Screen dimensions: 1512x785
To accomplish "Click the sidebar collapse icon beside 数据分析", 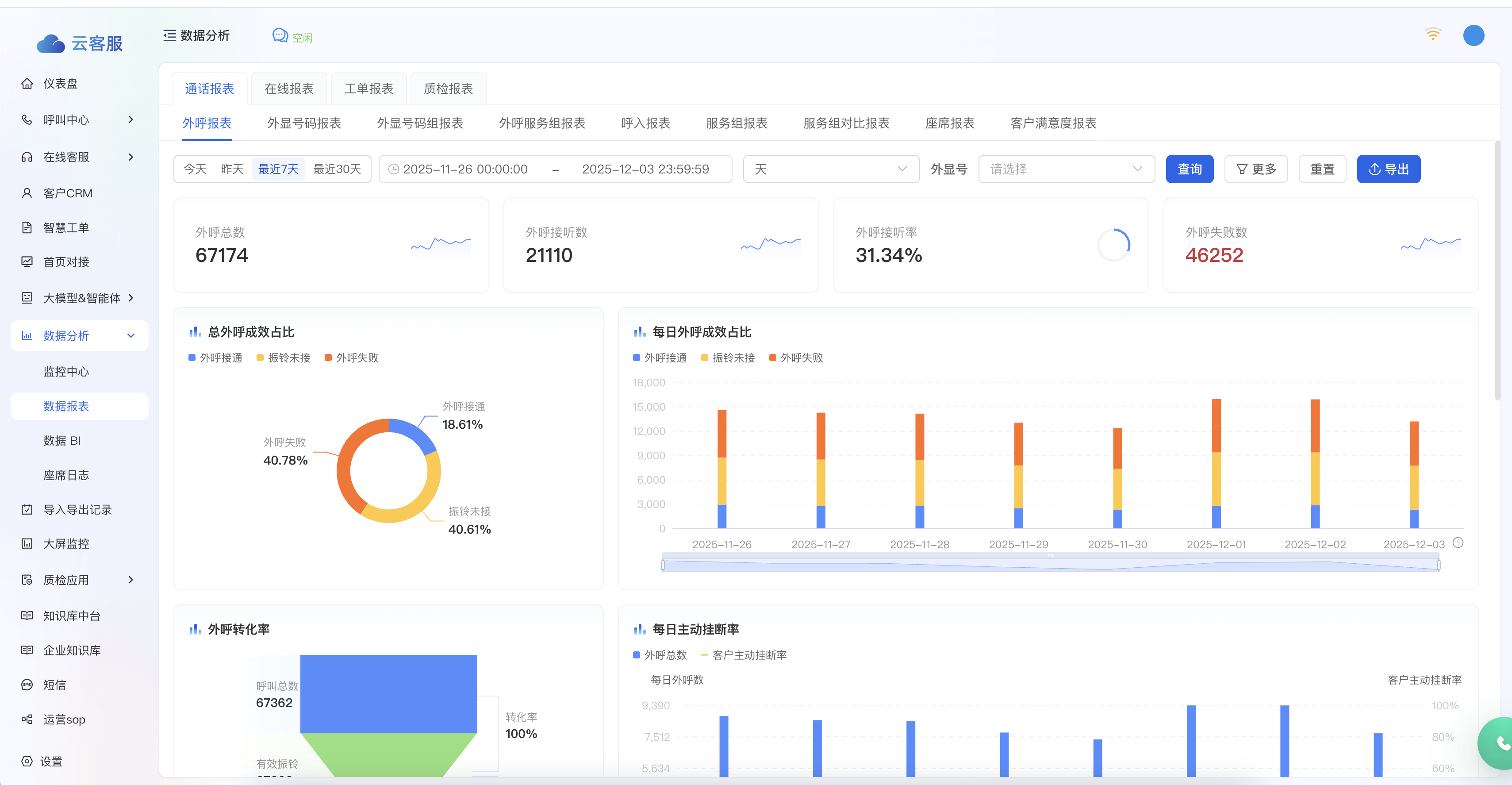I will (169, 36).
